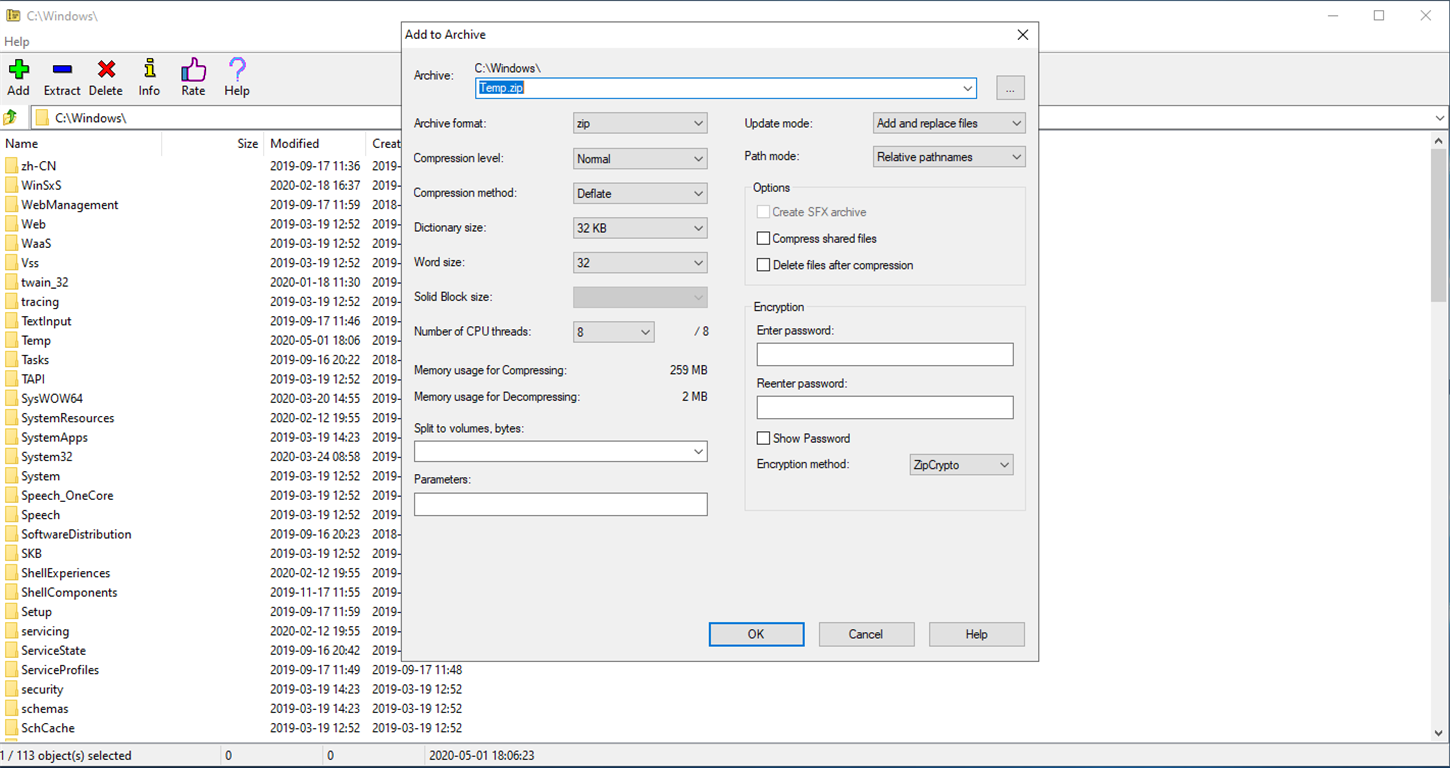This screenshot has width=1450, height=768.
Task: Sort files by the Modified column header
Action: tap(293, 143)
